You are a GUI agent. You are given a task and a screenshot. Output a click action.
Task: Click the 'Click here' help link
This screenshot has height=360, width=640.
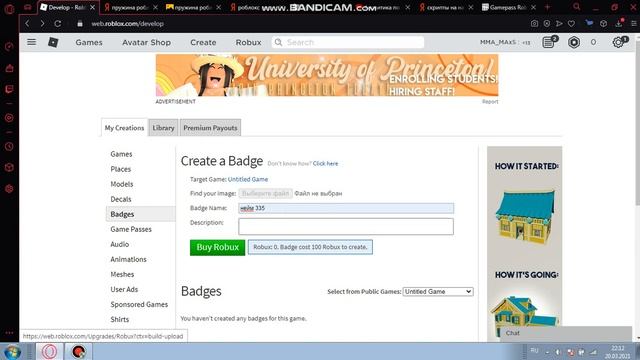325,163
